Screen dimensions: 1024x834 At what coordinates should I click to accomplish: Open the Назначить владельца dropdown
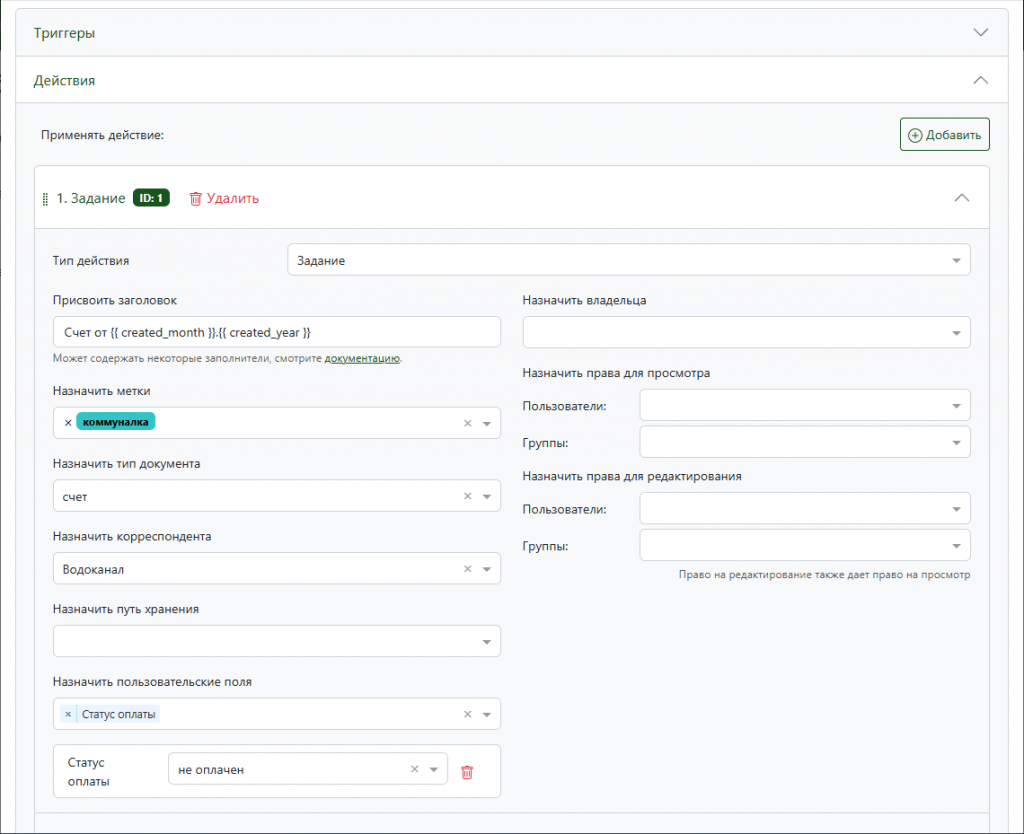point(746,332)
